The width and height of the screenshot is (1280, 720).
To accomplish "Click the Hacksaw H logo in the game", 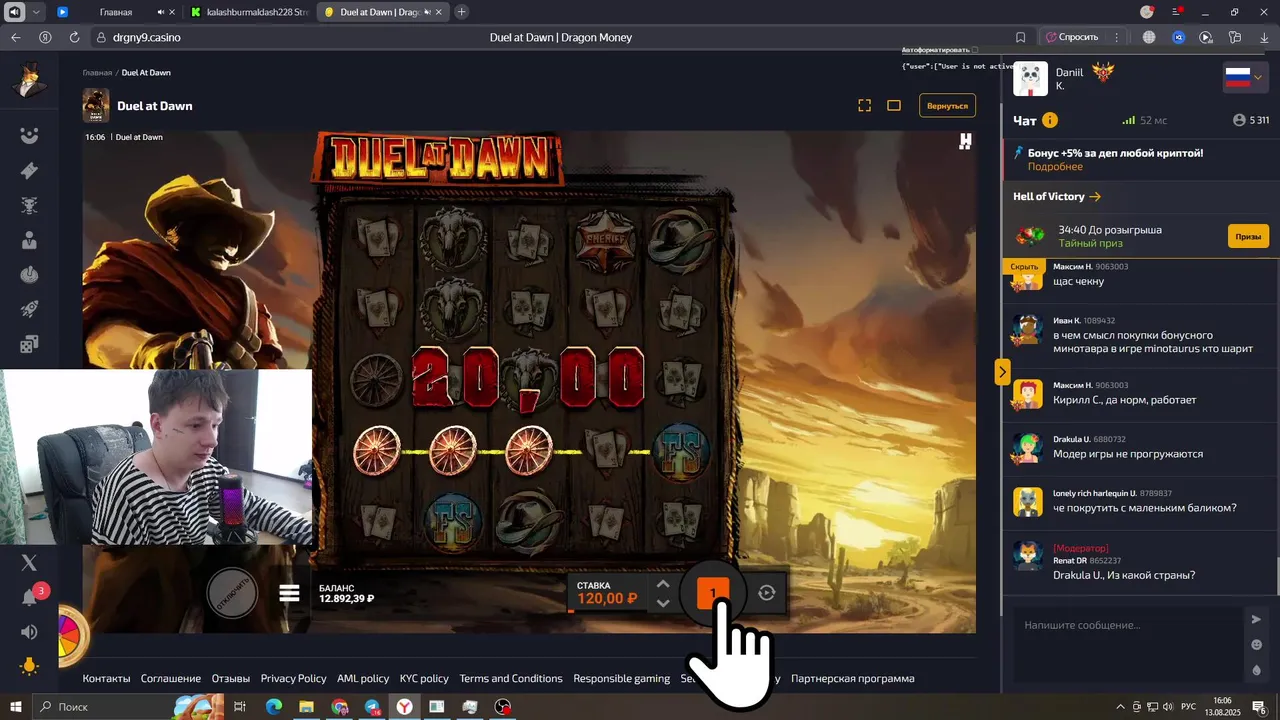I will pos(965,141).
